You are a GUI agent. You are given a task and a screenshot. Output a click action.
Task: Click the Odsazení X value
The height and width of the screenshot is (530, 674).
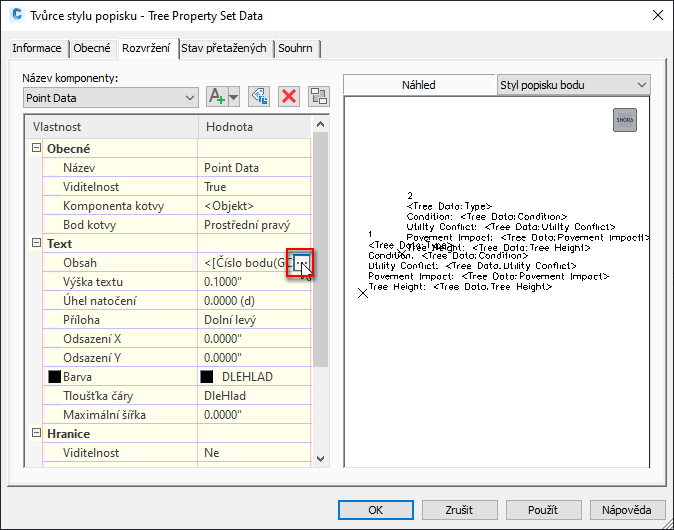click(254, 338)
